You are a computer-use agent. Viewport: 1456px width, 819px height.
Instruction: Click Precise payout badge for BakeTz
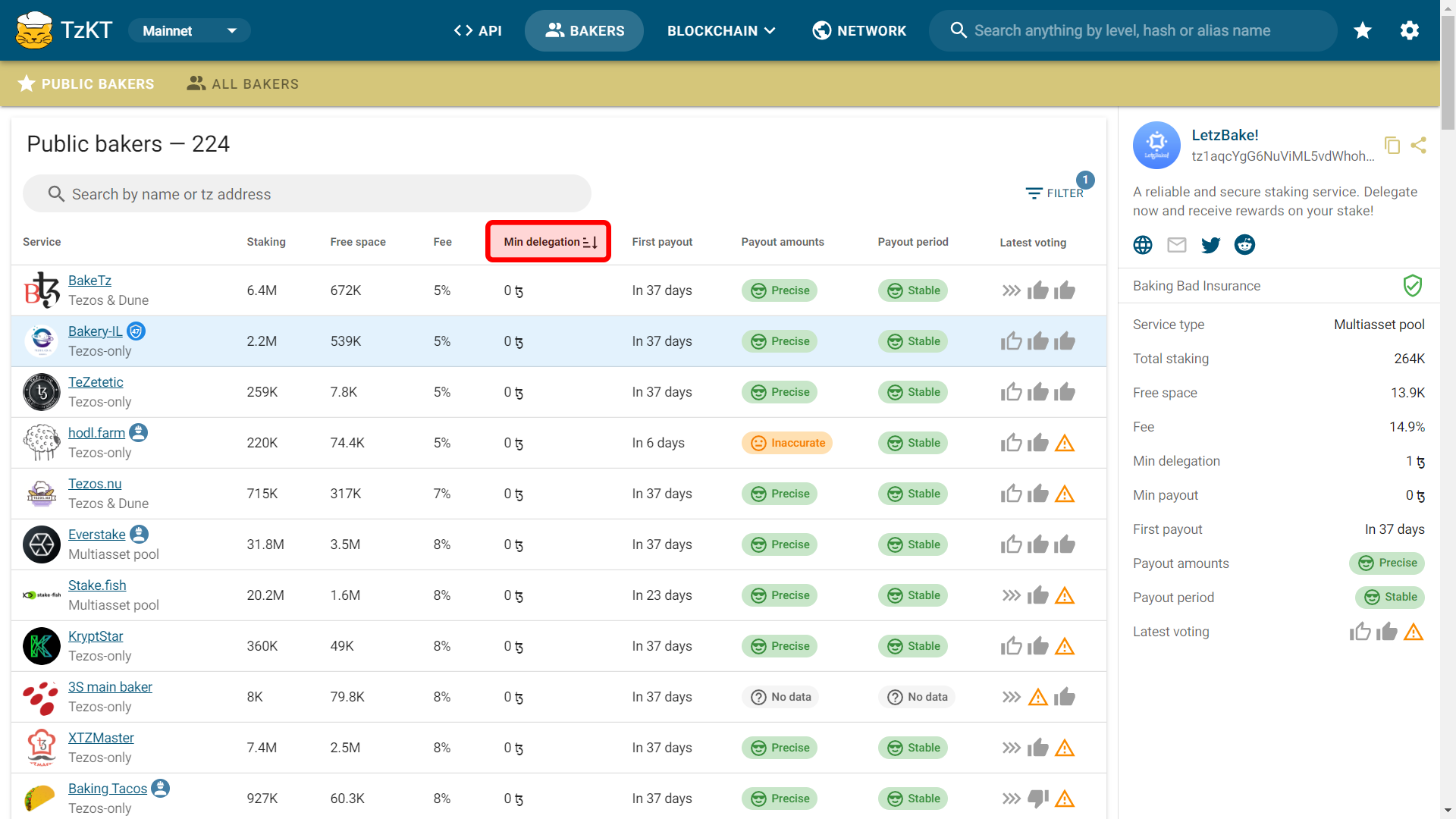(x=780, y=290)
